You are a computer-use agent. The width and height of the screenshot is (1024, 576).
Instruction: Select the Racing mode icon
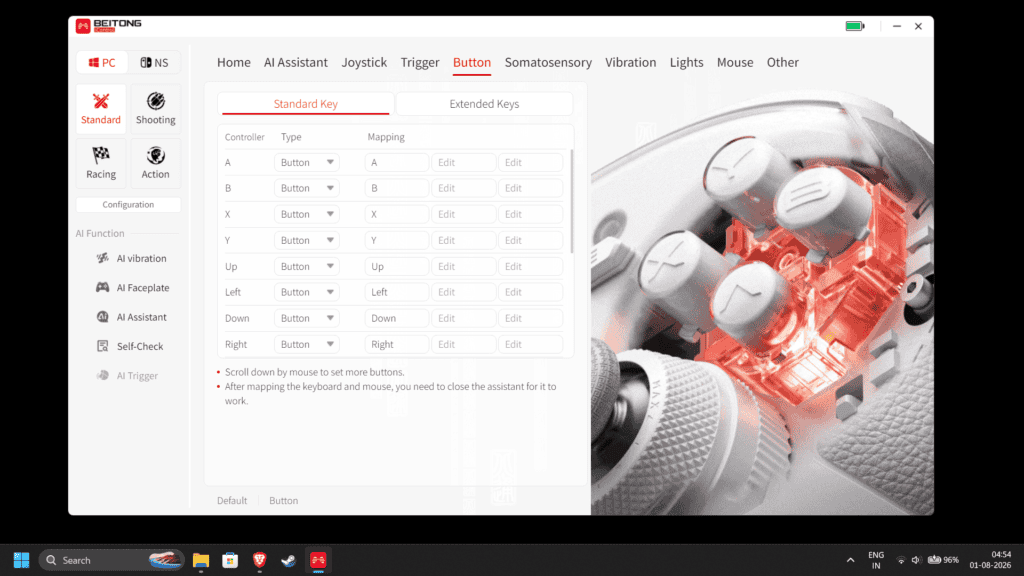coord(101,163)
